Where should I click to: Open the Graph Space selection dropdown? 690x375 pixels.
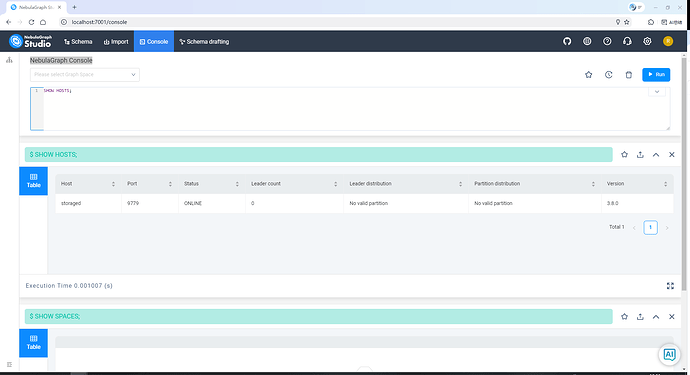pos(84,75)
